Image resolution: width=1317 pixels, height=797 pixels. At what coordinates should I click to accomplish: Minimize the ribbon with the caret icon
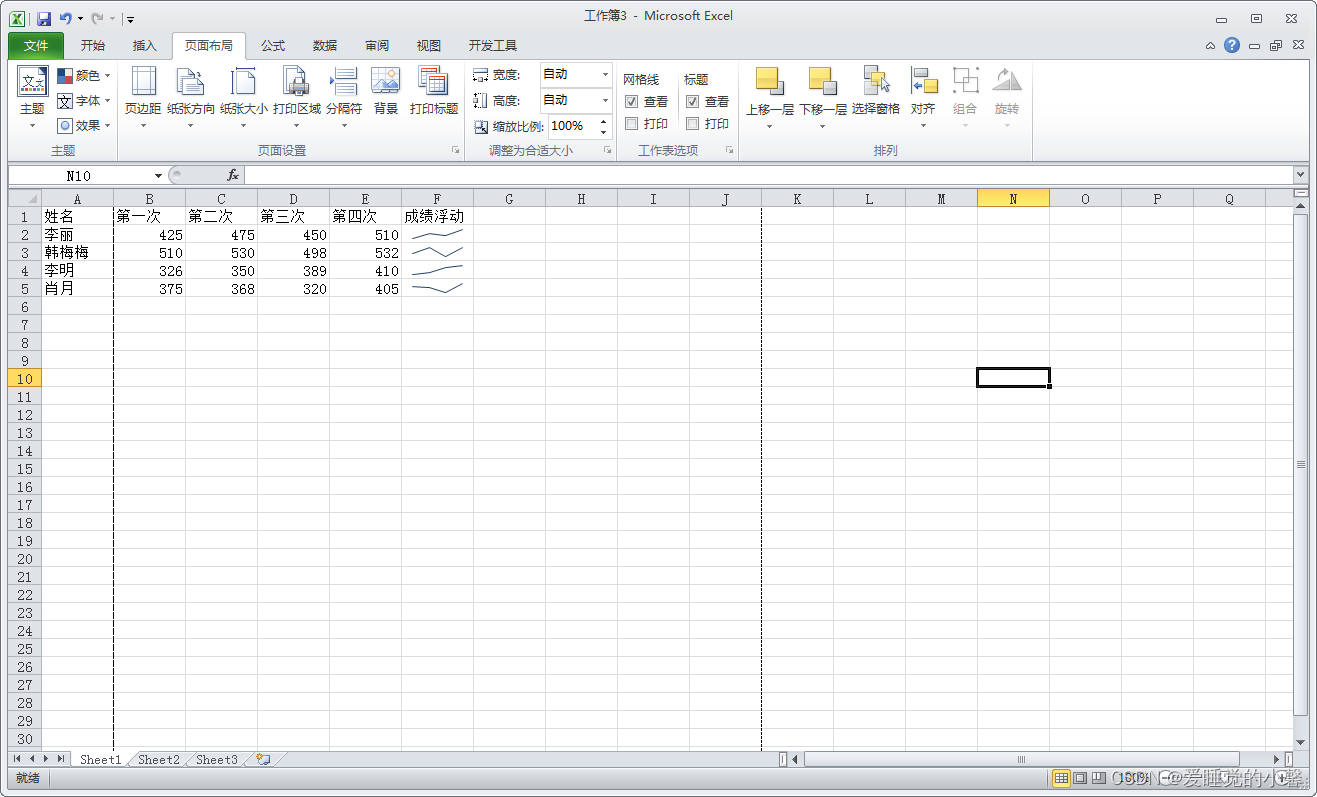[x=1211, y=45]
